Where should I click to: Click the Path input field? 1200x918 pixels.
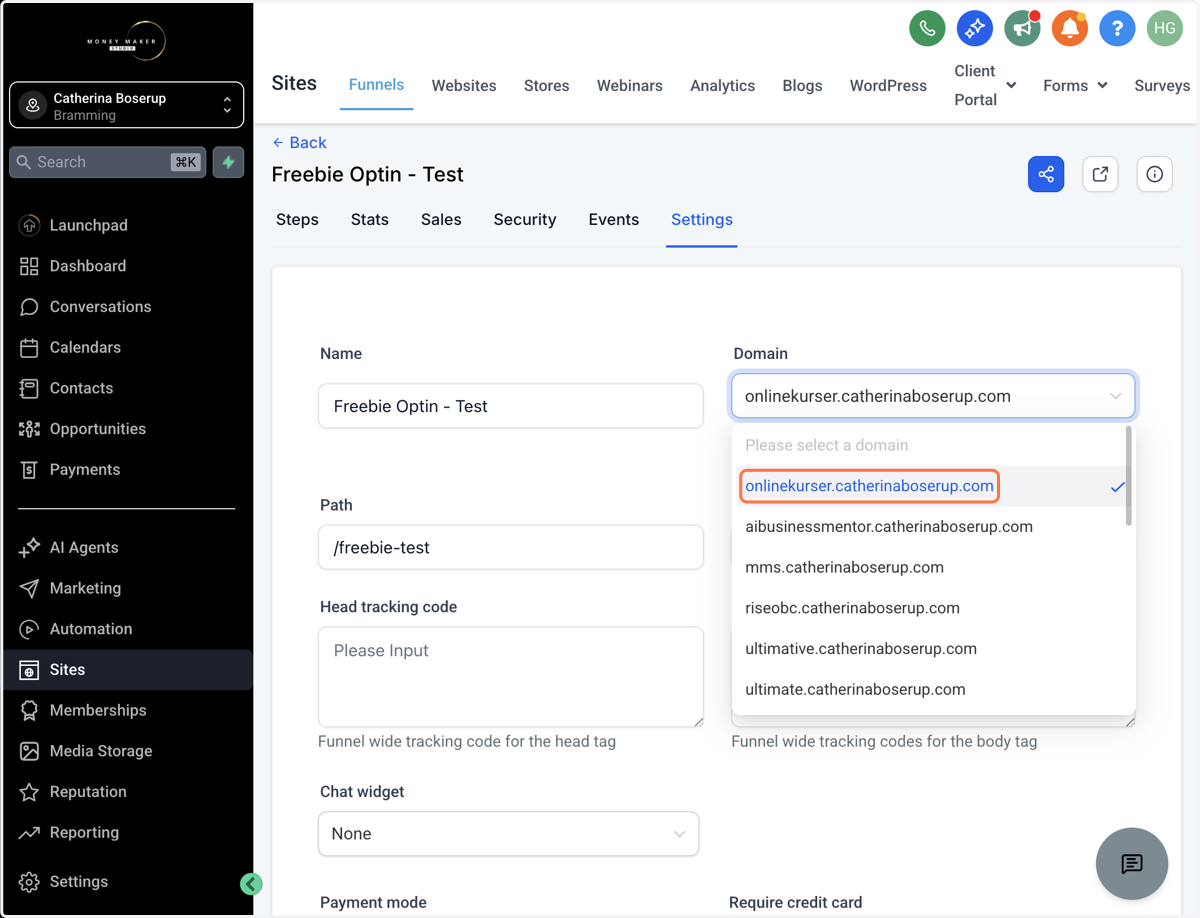pos(511,548)
